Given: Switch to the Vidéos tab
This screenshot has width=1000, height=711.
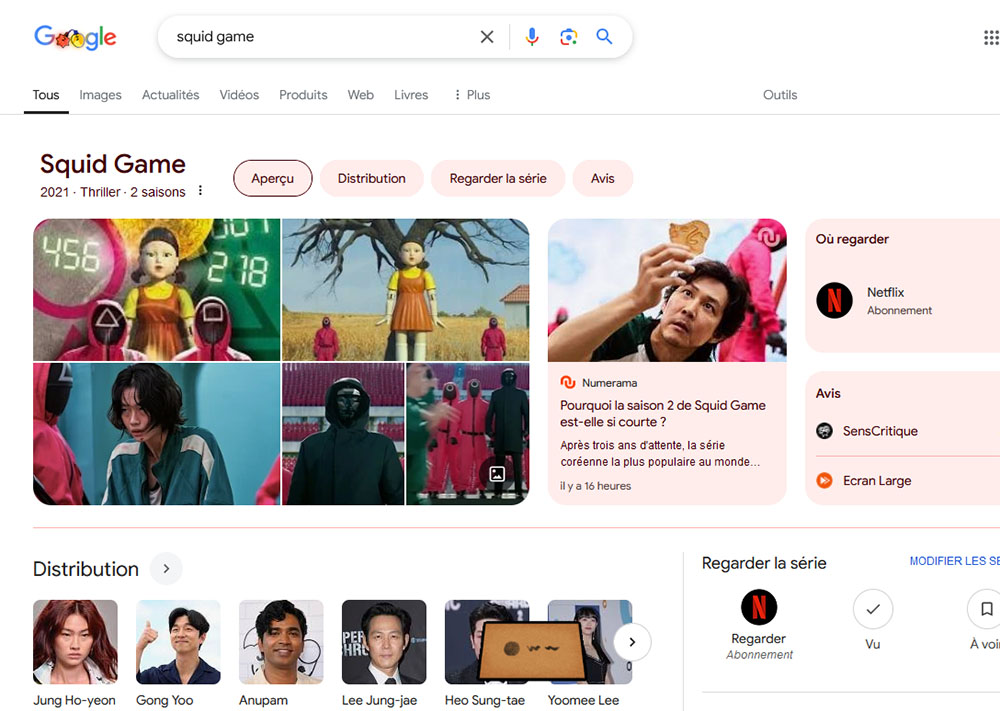Looking at the screenshot, I should [239, 95].
